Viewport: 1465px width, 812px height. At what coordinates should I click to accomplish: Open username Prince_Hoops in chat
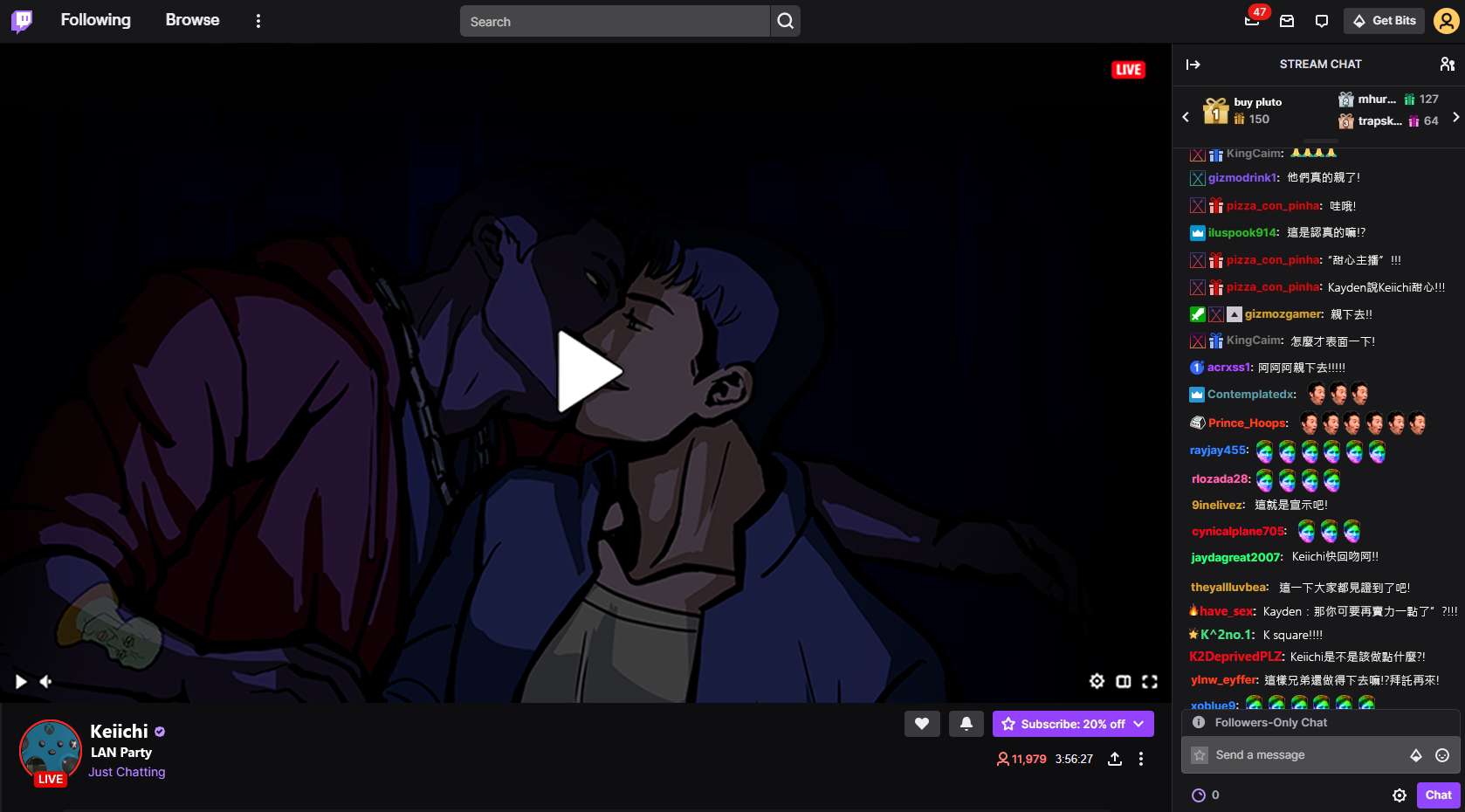pos(1248,423)
